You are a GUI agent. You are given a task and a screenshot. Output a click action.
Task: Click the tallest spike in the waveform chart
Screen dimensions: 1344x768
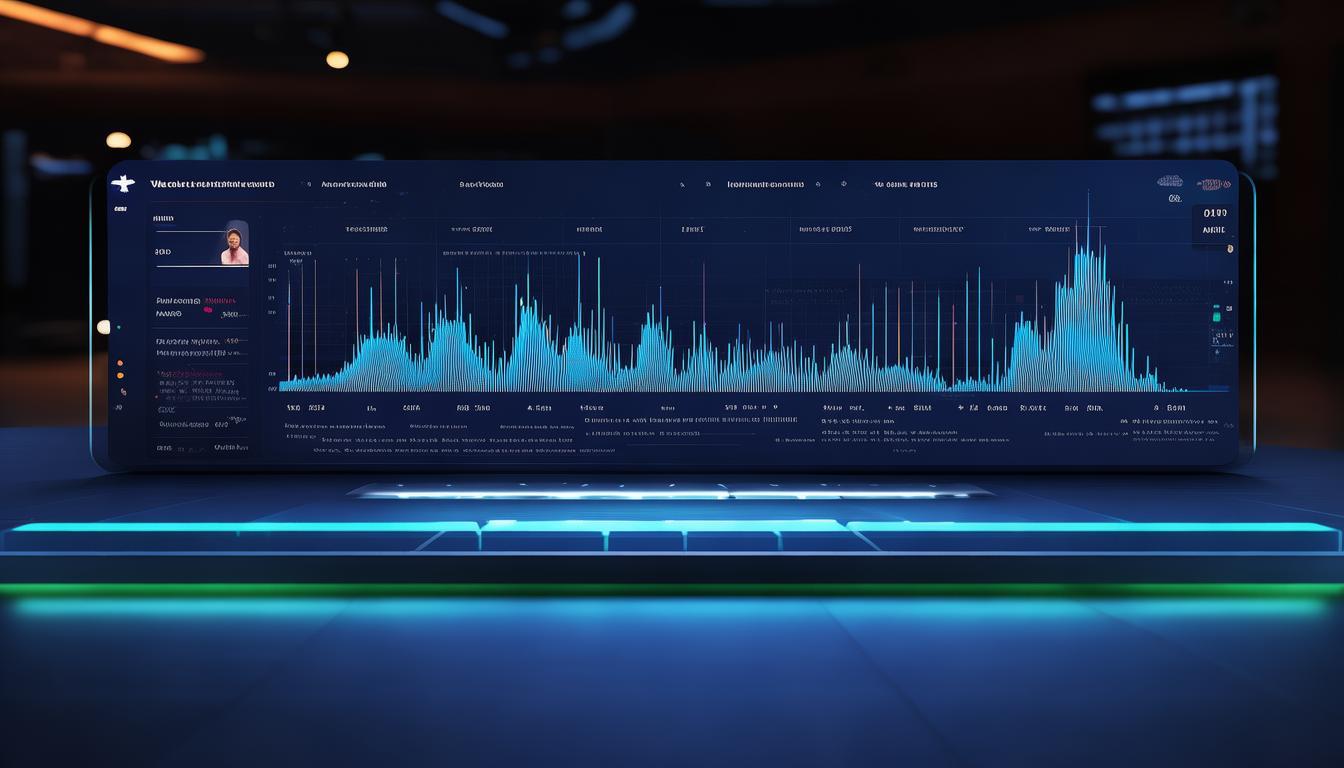1088,200
